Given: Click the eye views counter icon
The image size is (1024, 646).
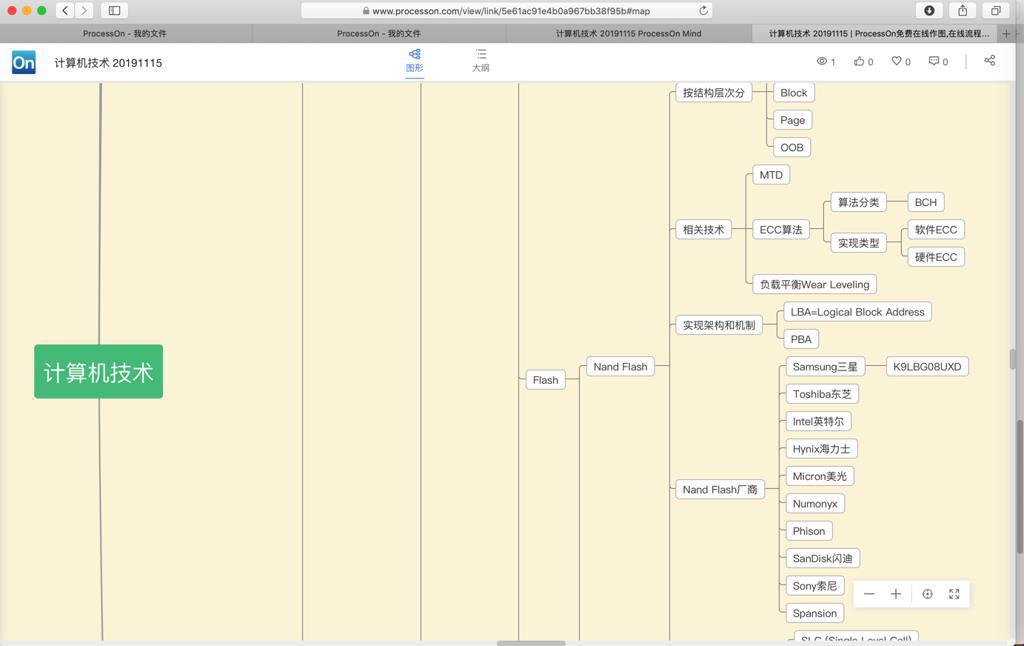Looking at the screenshot, I should coord(822,61).
